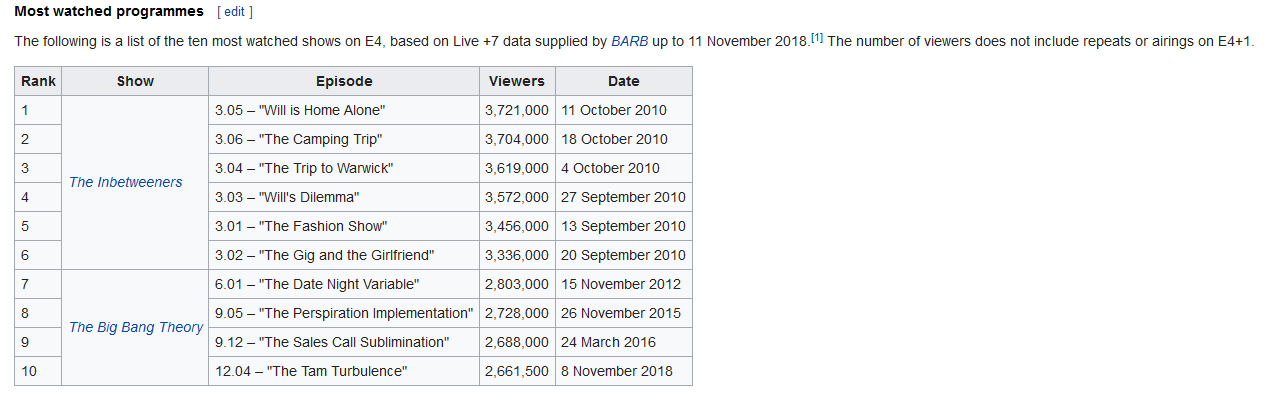1278x403 pixels.
Task: Click the 13 September 2010 date cell
Action: coord(624,226)
